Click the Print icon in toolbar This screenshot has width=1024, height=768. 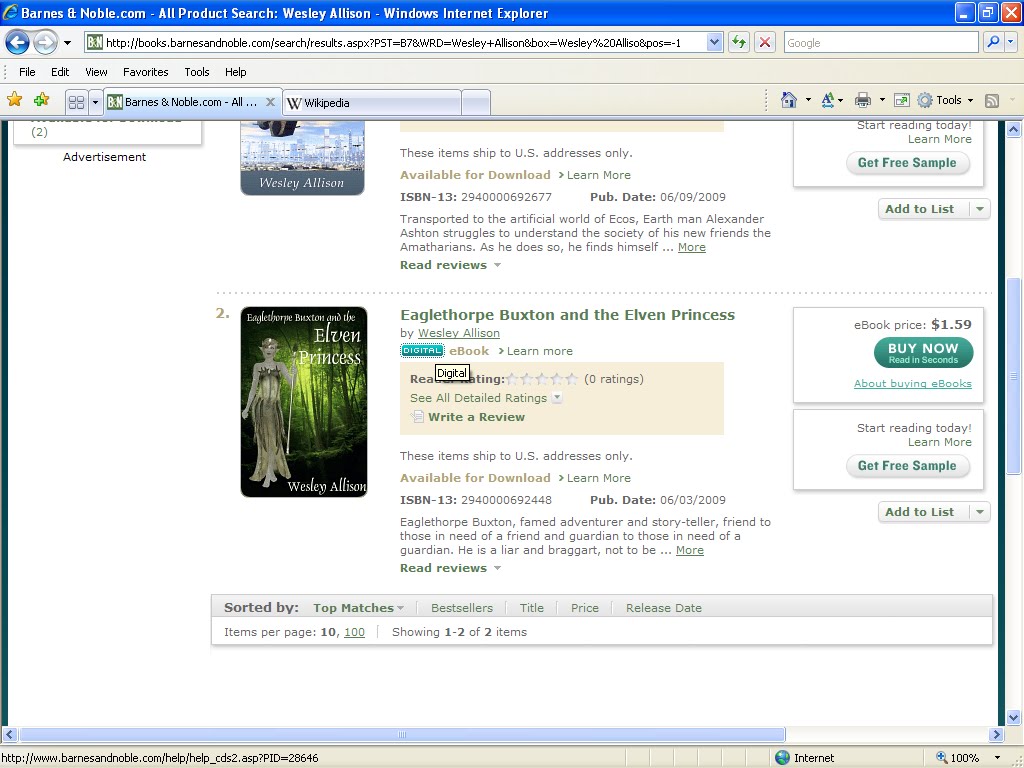tap(863, 100)
